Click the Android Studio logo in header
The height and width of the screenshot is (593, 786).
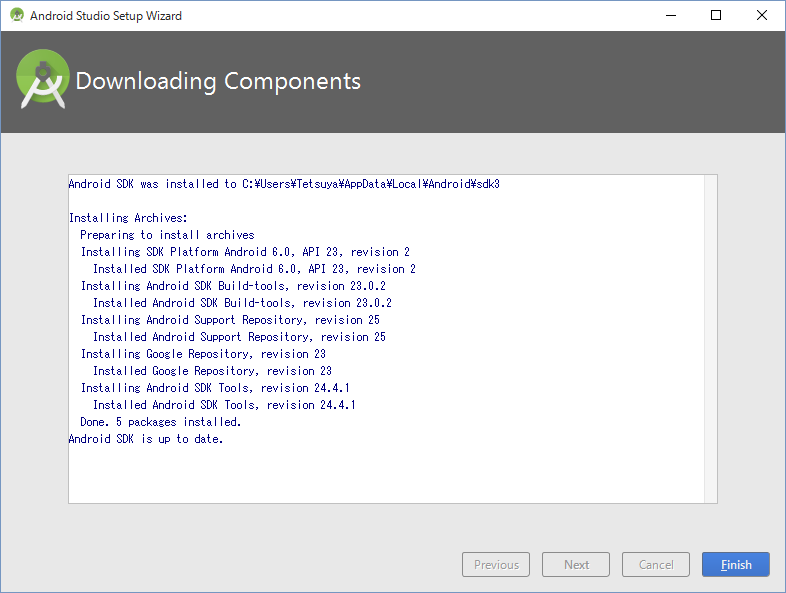click(43, 79)
